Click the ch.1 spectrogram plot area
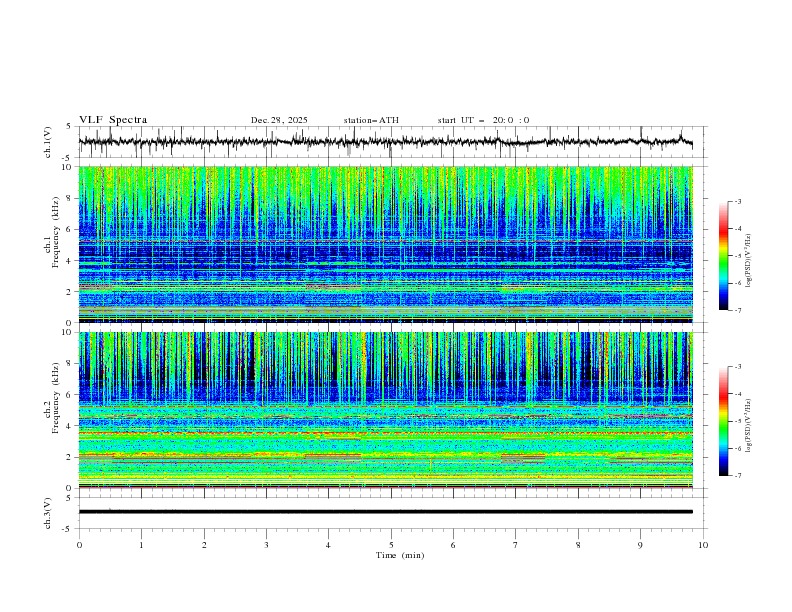This screenshot has height=612, width=792. (386, 244)
